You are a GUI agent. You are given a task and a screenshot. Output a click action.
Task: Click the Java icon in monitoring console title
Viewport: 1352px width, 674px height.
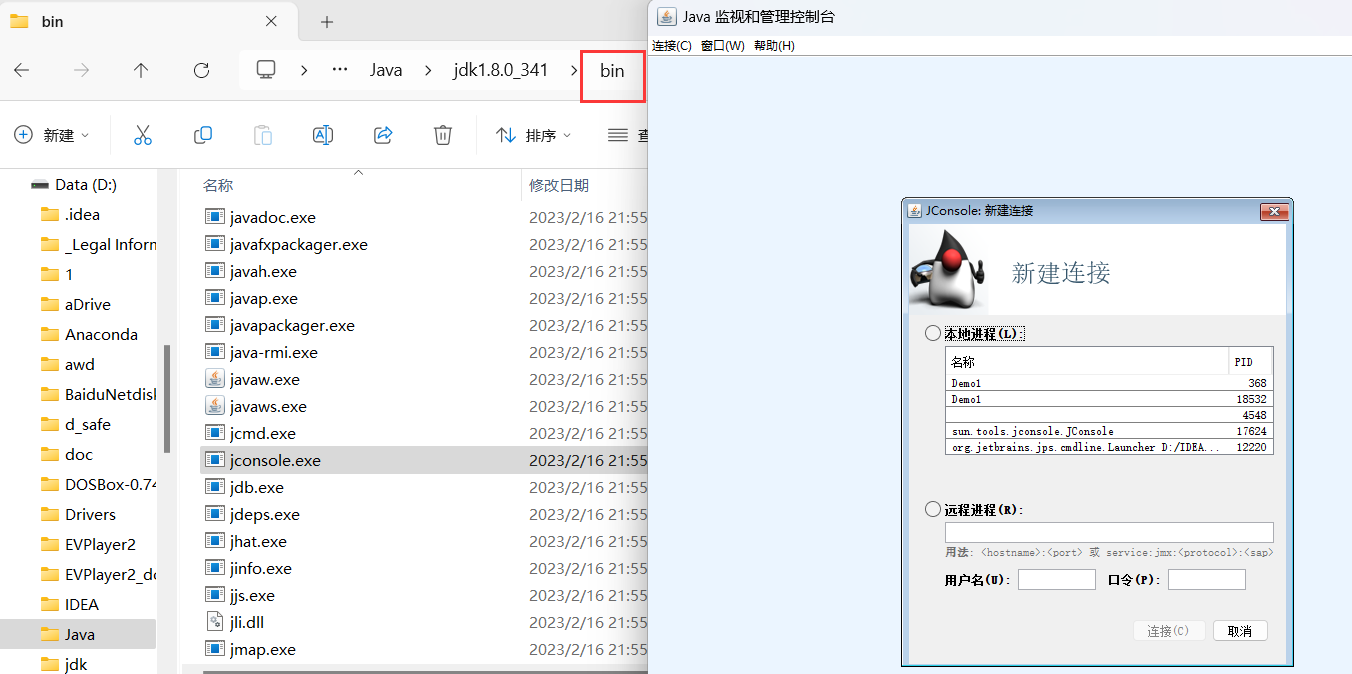pos(667,16)
